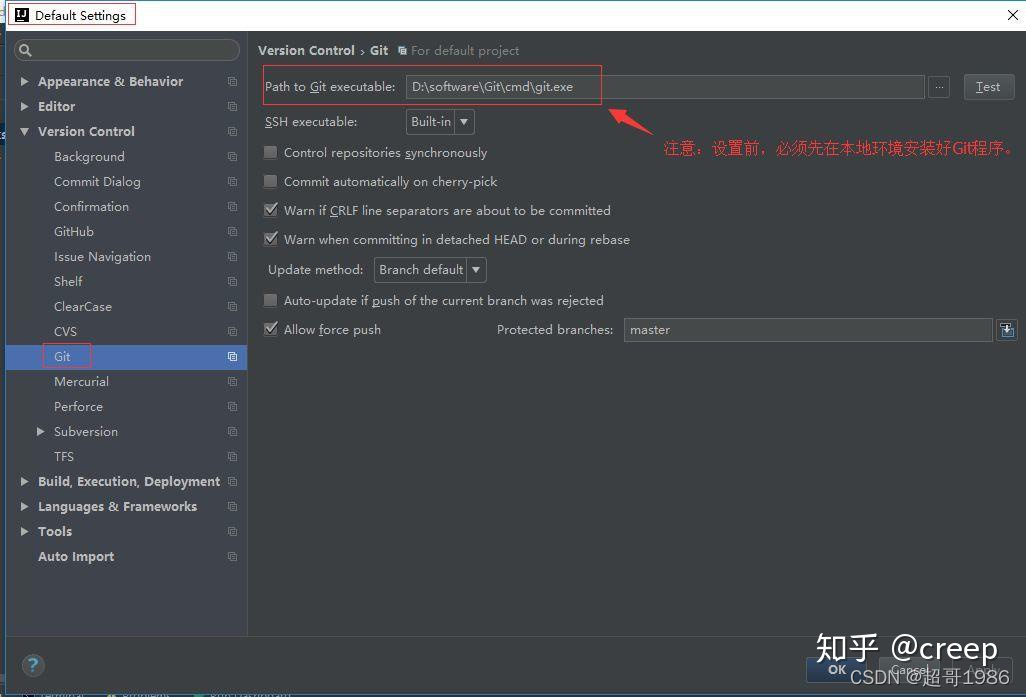Click the add icon beside Protected branches field
The width and height of the screenshot is (1026, 697).
point(1006,329)
